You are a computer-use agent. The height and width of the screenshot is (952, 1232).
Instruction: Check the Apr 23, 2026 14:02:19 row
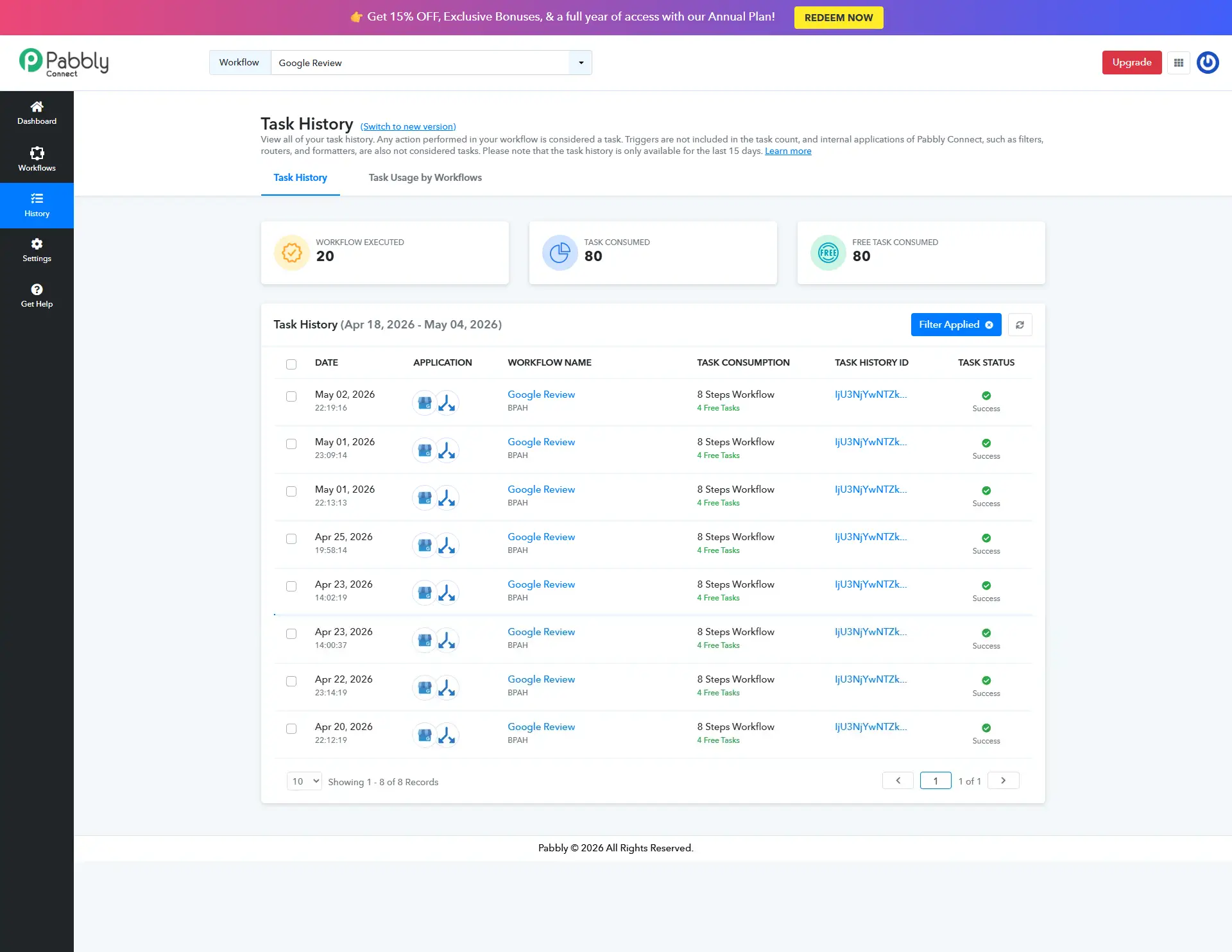click(291, 586)
